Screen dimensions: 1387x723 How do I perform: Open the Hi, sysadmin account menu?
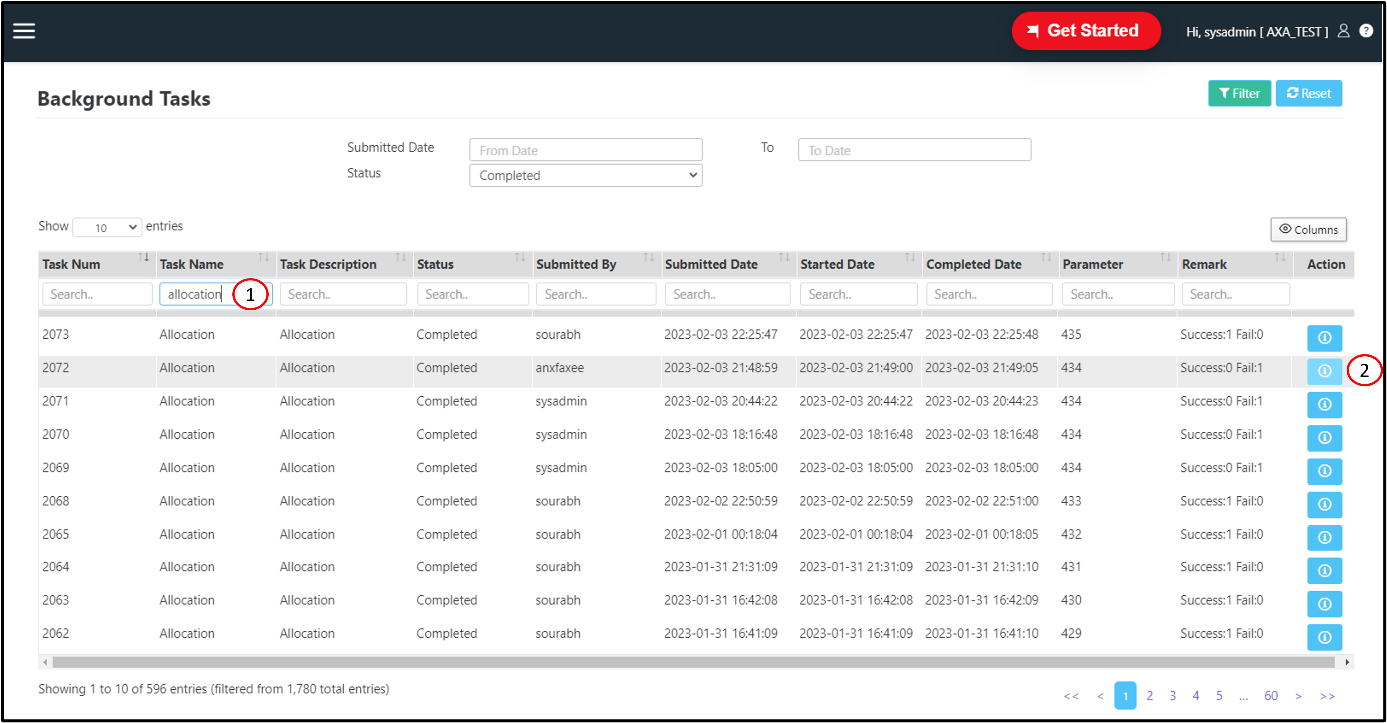click(x=1258, y=31)
